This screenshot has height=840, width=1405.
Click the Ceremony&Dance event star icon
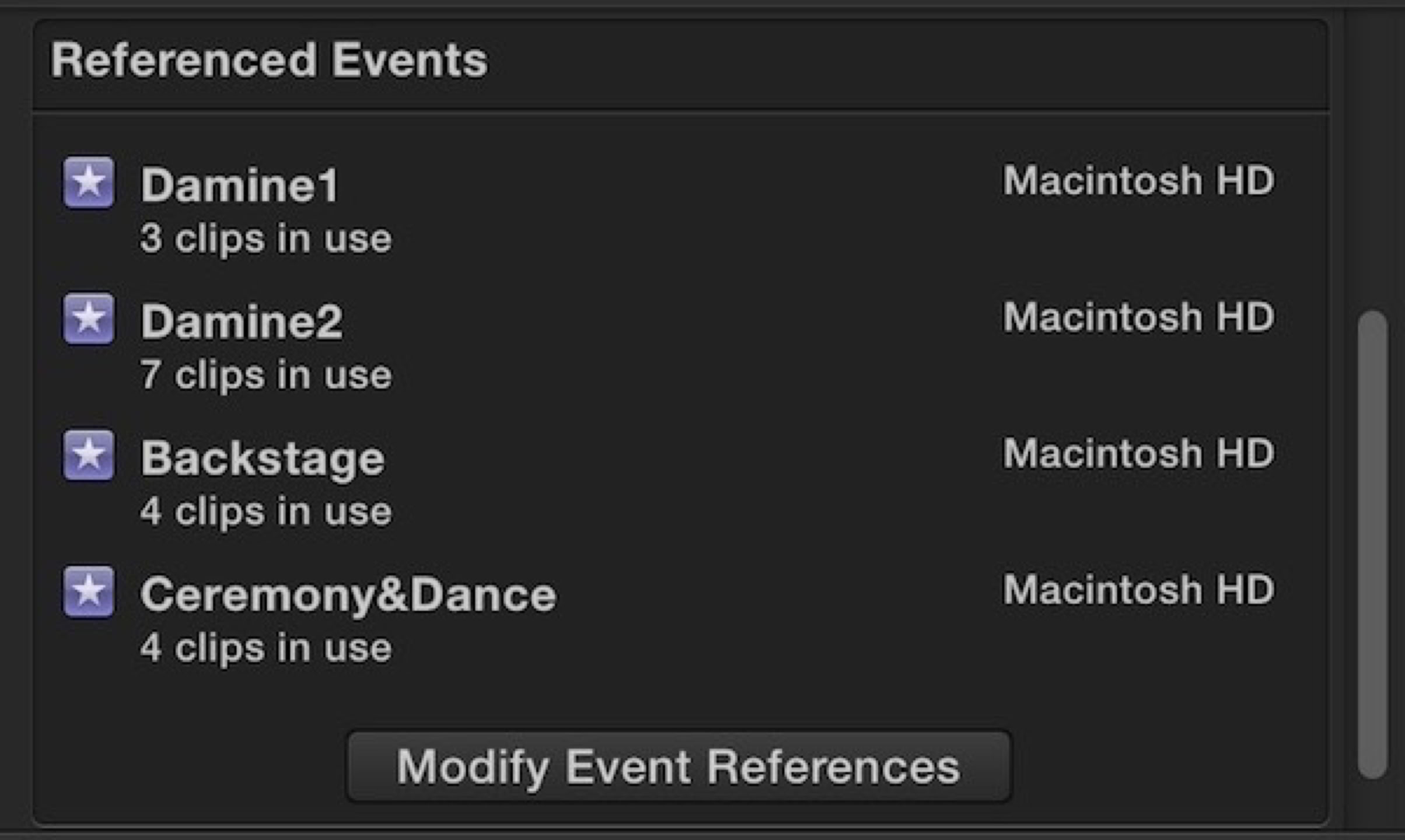click(x=89, y=591)
